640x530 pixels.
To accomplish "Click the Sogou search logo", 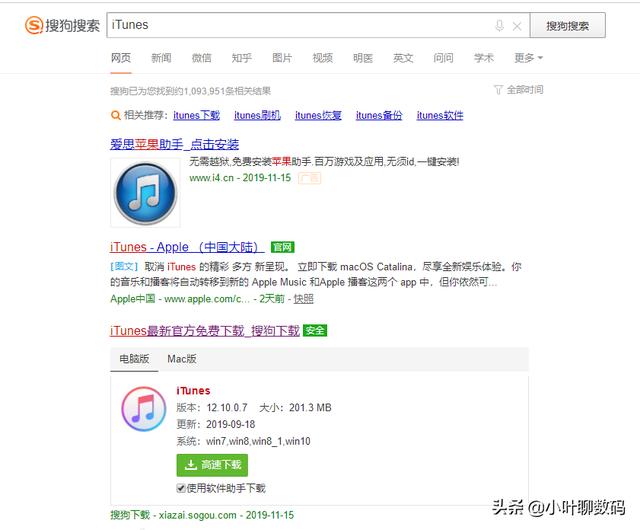I will click(x=62, y=25).
